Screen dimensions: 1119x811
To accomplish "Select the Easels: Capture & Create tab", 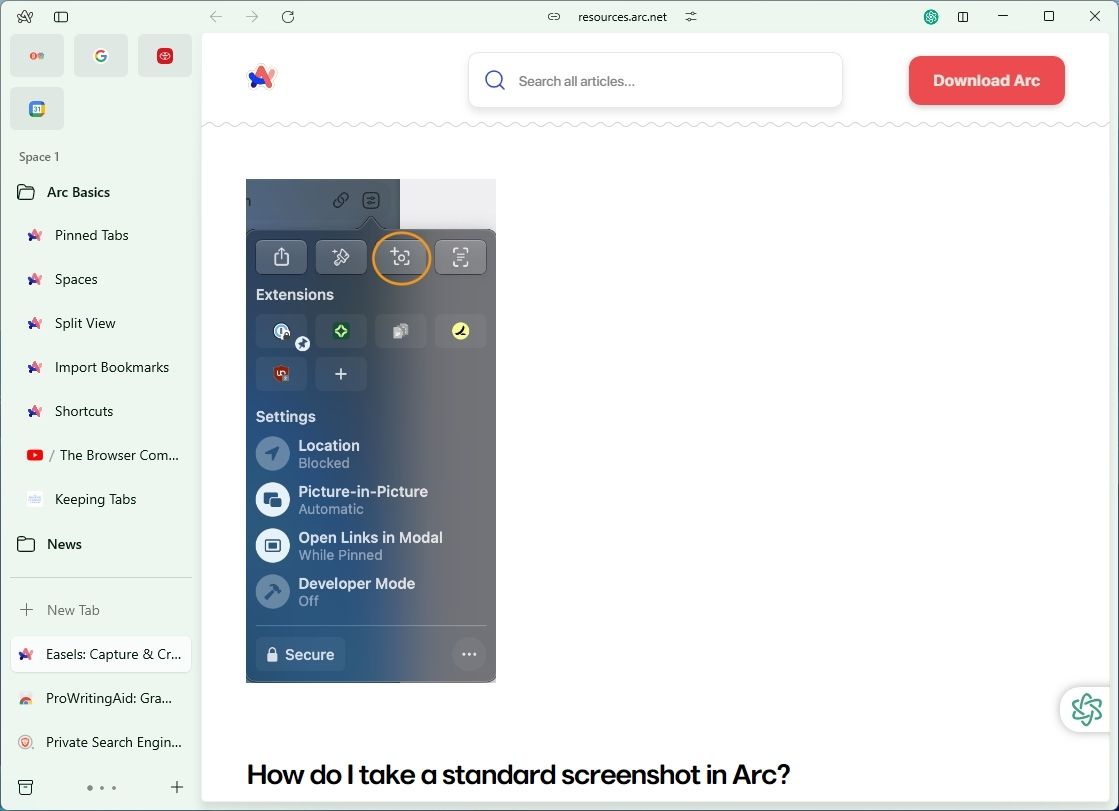I will [x=101, y=654].
